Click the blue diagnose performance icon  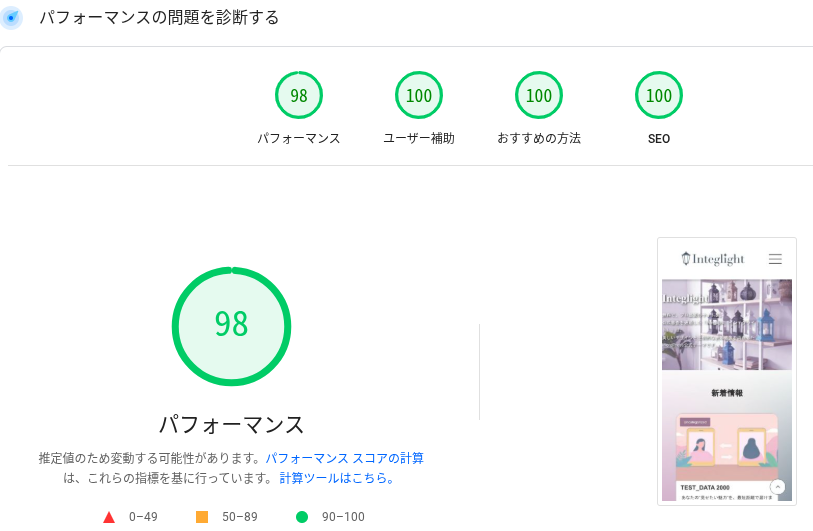[11, 18]
